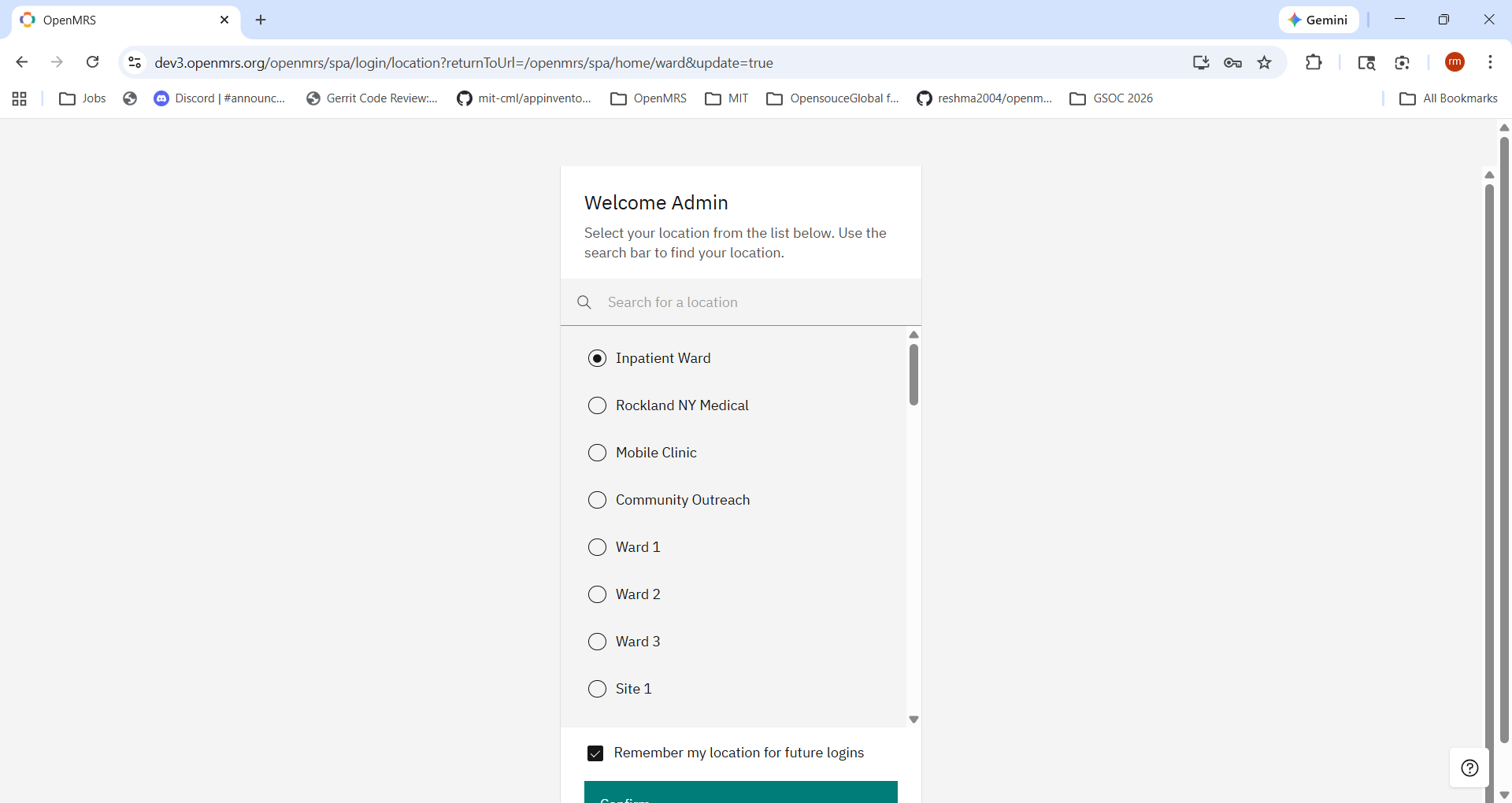Open a new browser tab

(x=261, y=20)
